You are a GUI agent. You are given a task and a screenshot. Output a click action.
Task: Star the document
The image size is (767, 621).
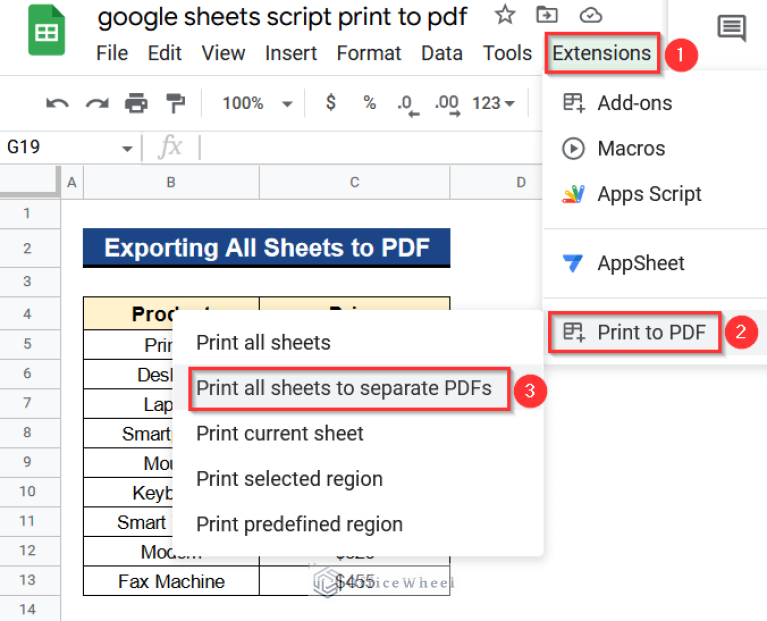click(x=505, y=15)
